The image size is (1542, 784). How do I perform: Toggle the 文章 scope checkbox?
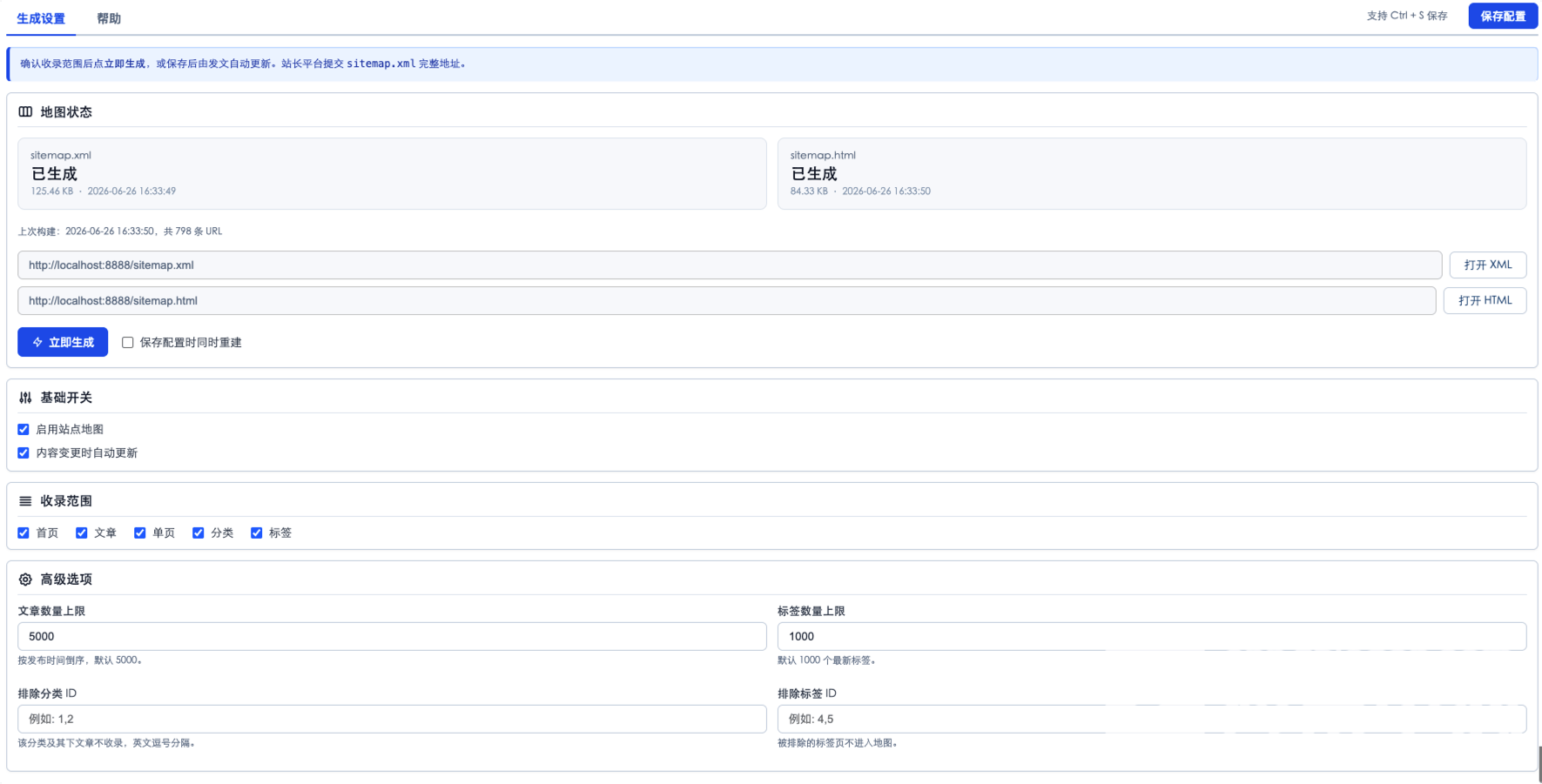coord(82,533)
